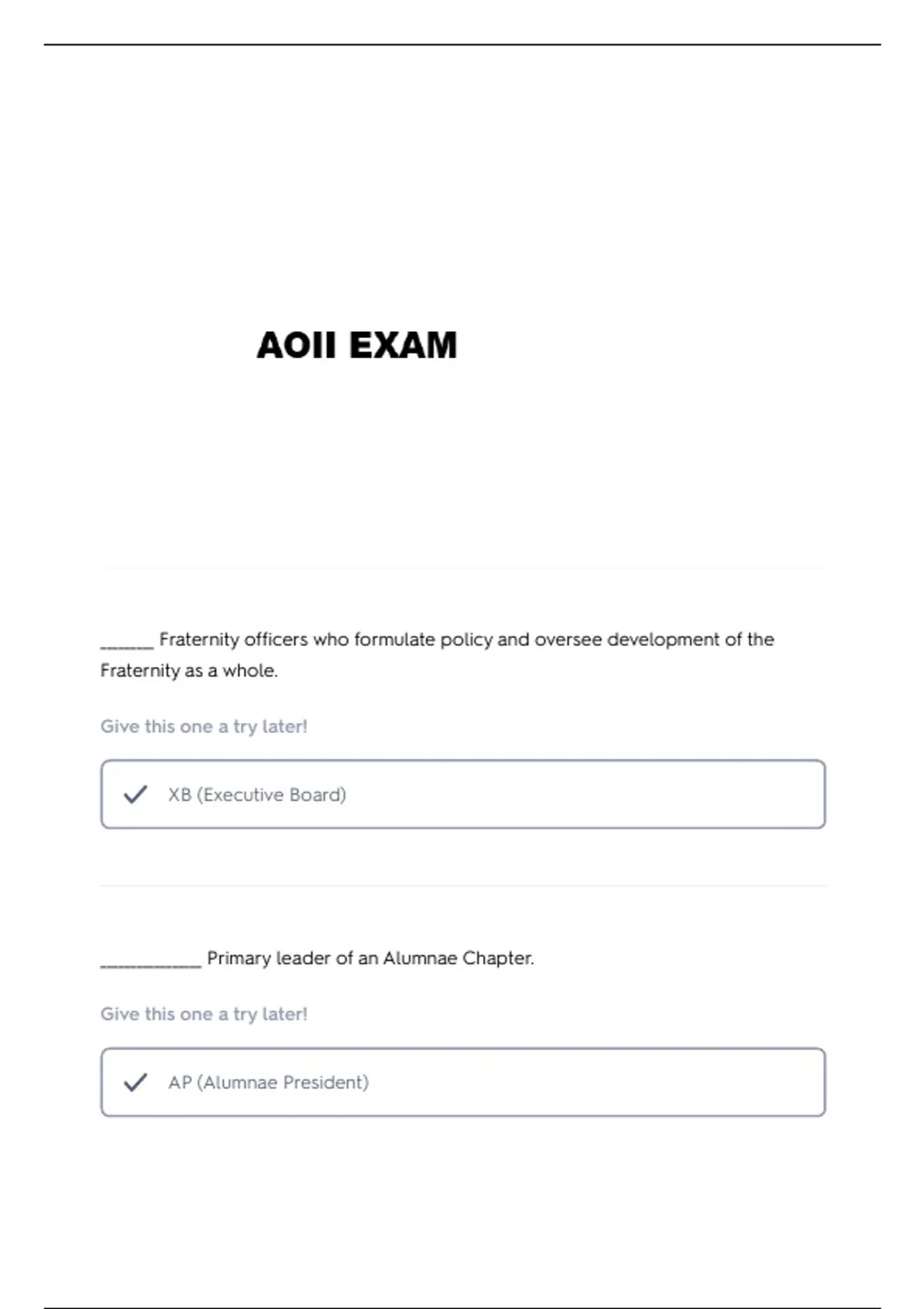Click 'Give this one a try later!' above AP answer
Image resolution: width=924 pixels, height=1309 pixels.
coord(204,1014)
